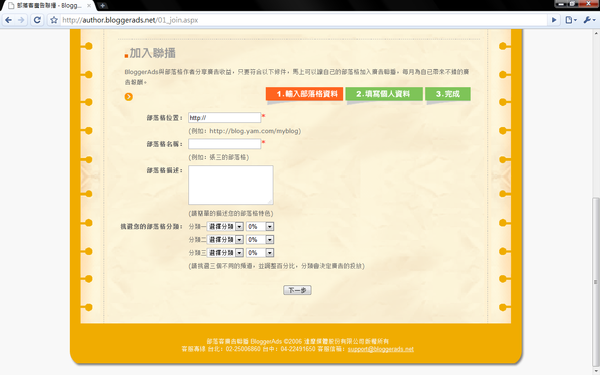Reload the page with refresh icon
The image size is (600, 375).
point(37,20)
